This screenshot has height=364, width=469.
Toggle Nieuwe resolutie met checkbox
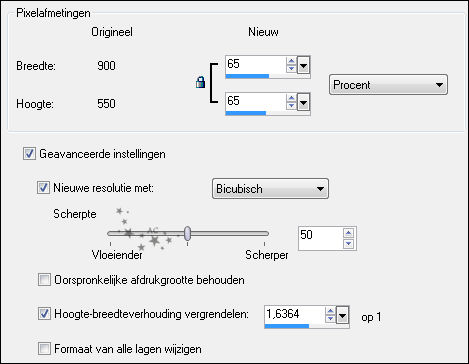[x=43, y=187]
